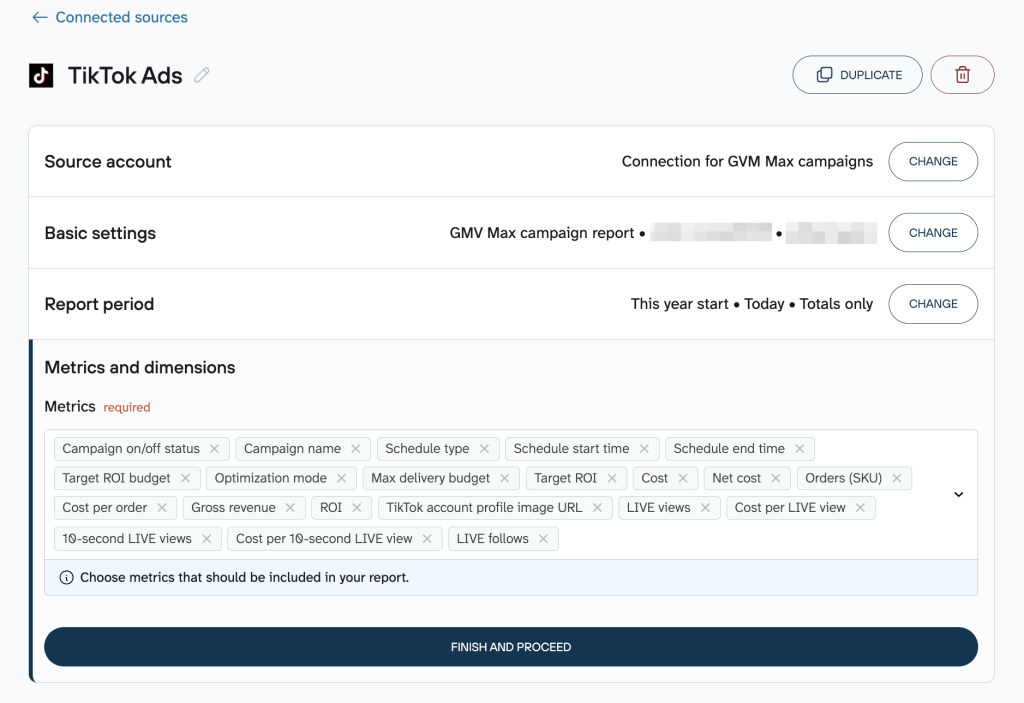Remove the Max delivery budget metric
This screenshot has width=1024, height=703.
[504, 478]
